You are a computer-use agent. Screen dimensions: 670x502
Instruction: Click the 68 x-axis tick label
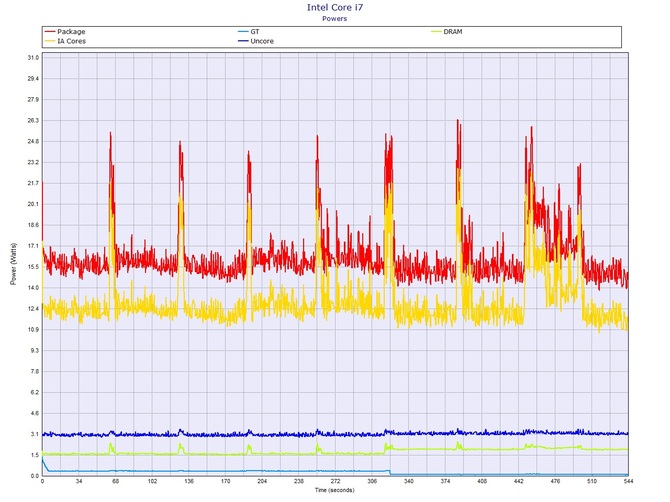(115, 481)
